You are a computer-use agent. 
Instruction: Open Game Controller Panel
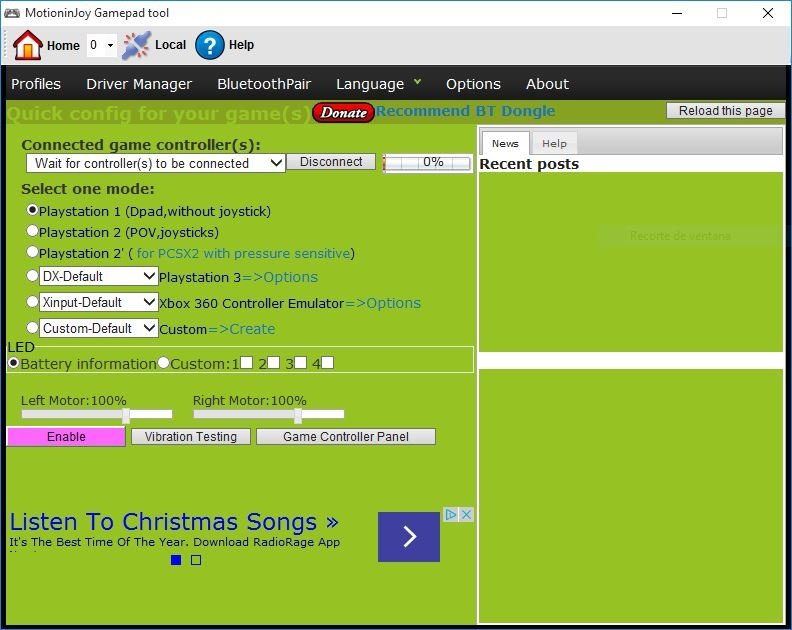click(x=345, y=437)
